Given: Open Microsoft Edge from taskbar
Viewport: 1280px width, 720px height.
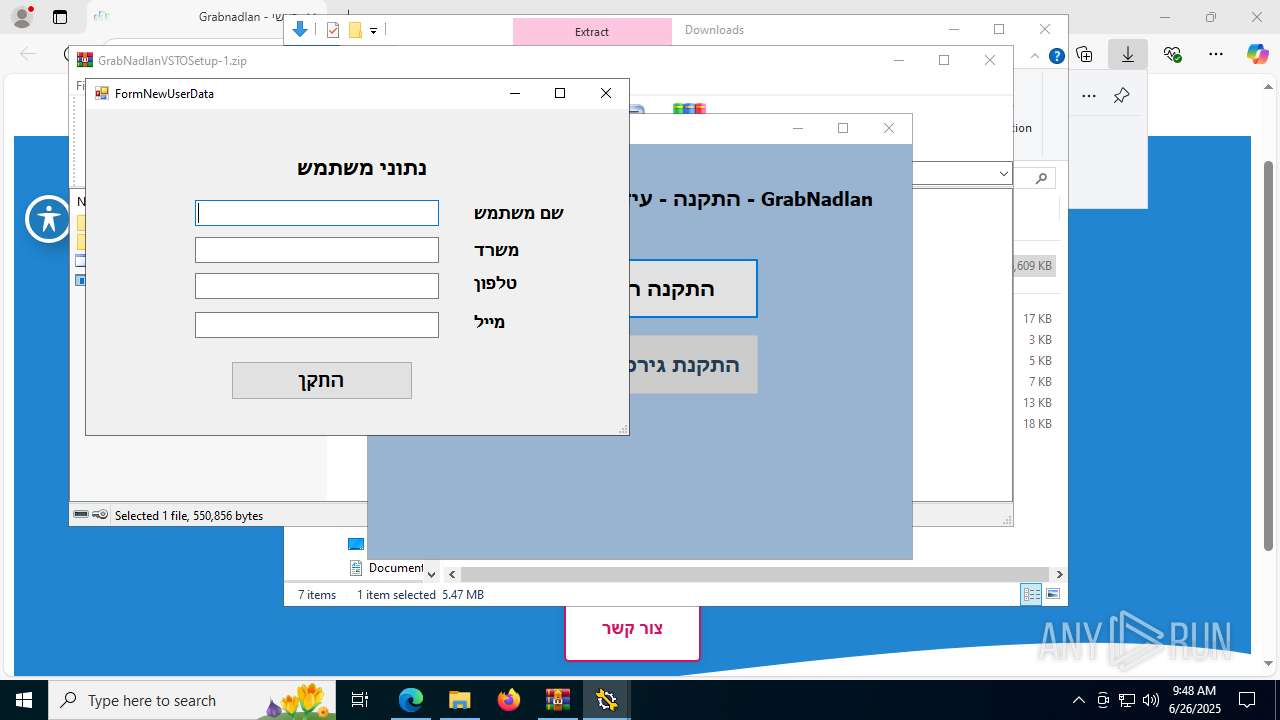Looking at the screenshot, I should coord(411,700).
